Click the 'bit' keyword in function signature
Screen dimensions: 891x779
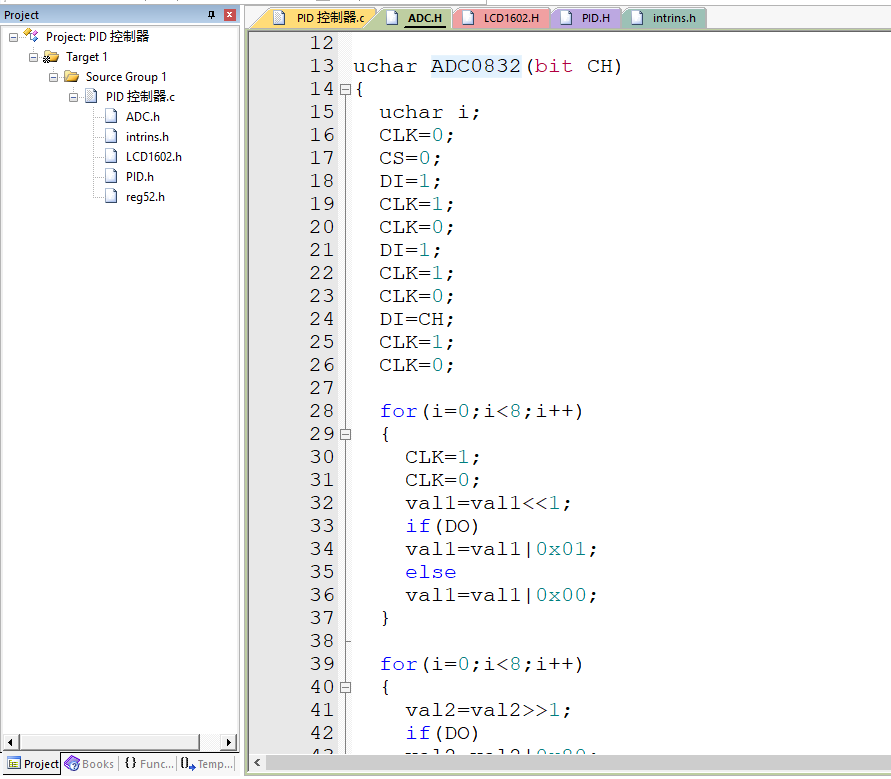coord(553,66)
